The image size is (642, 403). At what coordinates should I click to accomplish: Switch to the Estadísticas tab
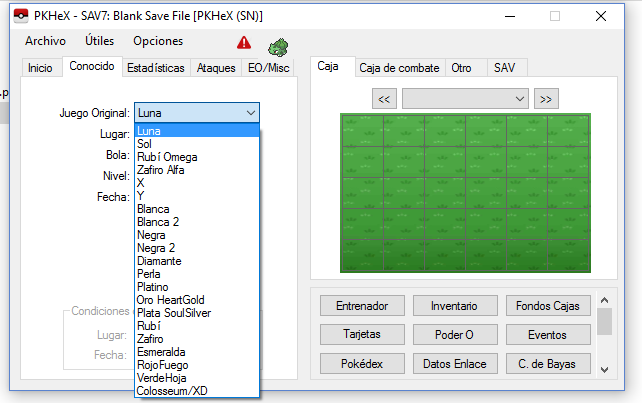[155, 68]
